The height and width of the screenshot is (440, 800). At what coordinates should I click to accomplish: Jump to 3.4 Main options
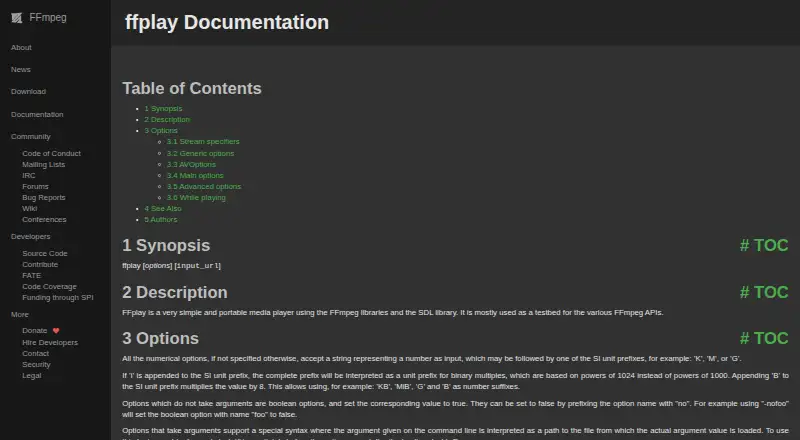tap(195, 176)
